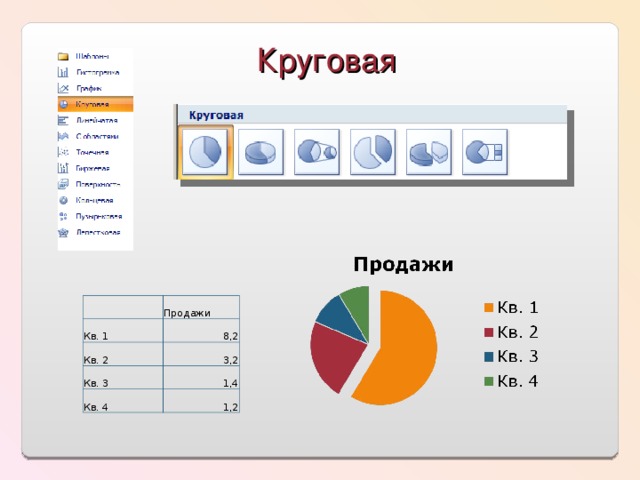Select the Точечная scatter chart icon

(x=63, y=152)
